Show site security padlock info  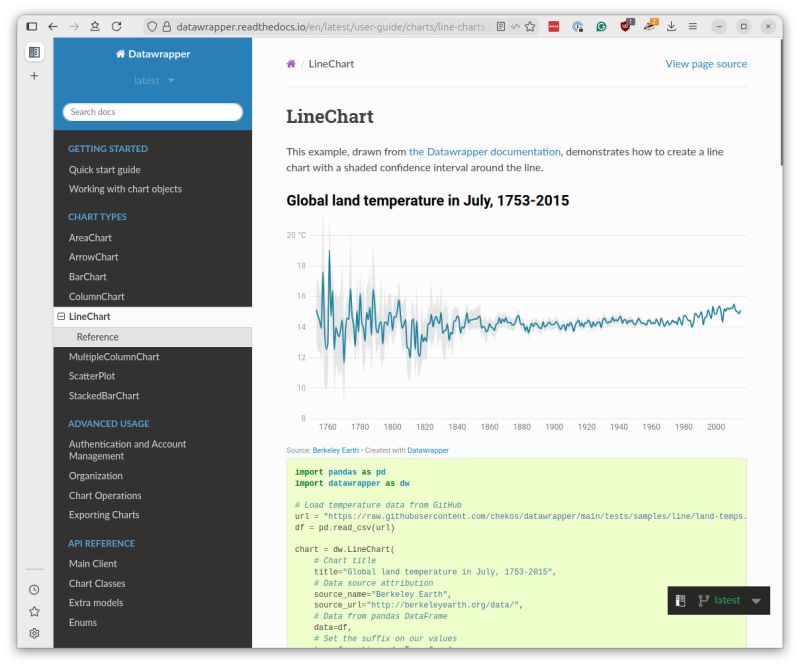click(166, 27)
